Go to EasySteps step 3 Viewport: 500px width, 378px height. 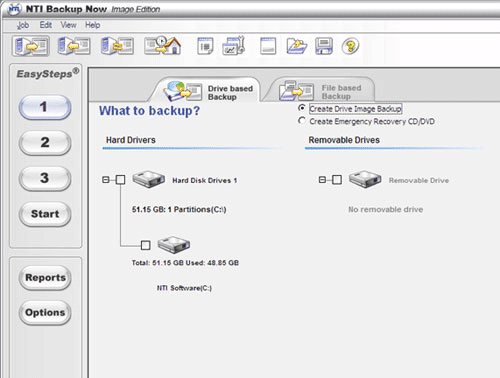tap(45, 178)
